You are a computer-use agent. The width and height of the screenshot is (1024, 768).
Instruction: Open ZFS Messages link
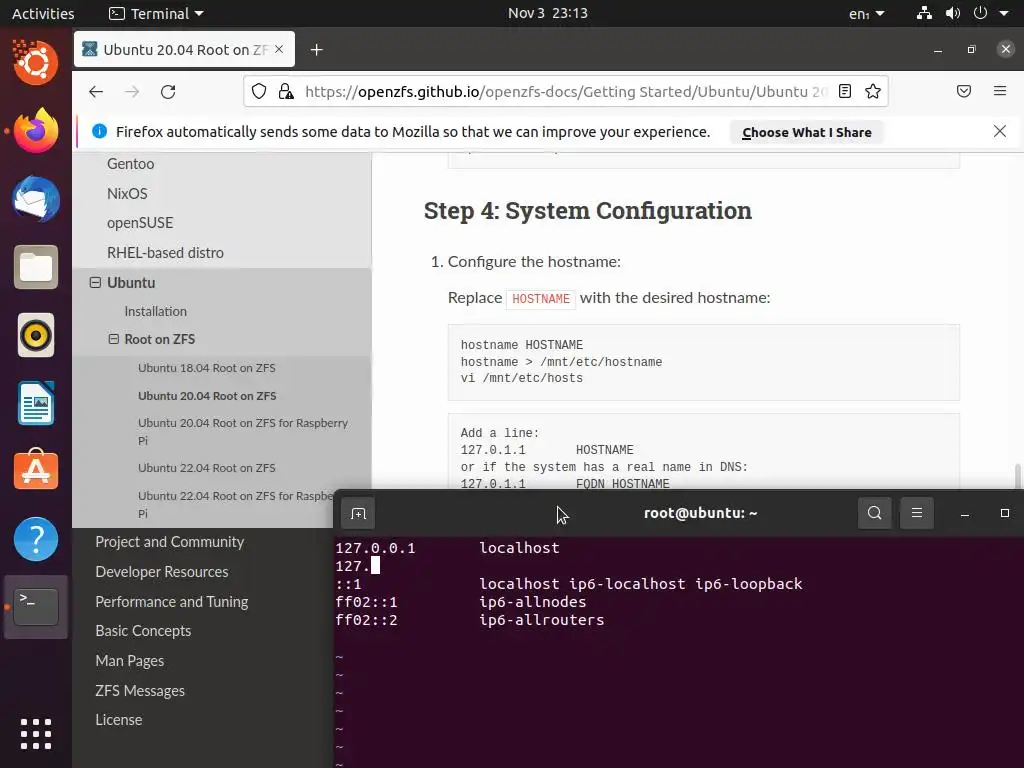click(x=140, y=691)
